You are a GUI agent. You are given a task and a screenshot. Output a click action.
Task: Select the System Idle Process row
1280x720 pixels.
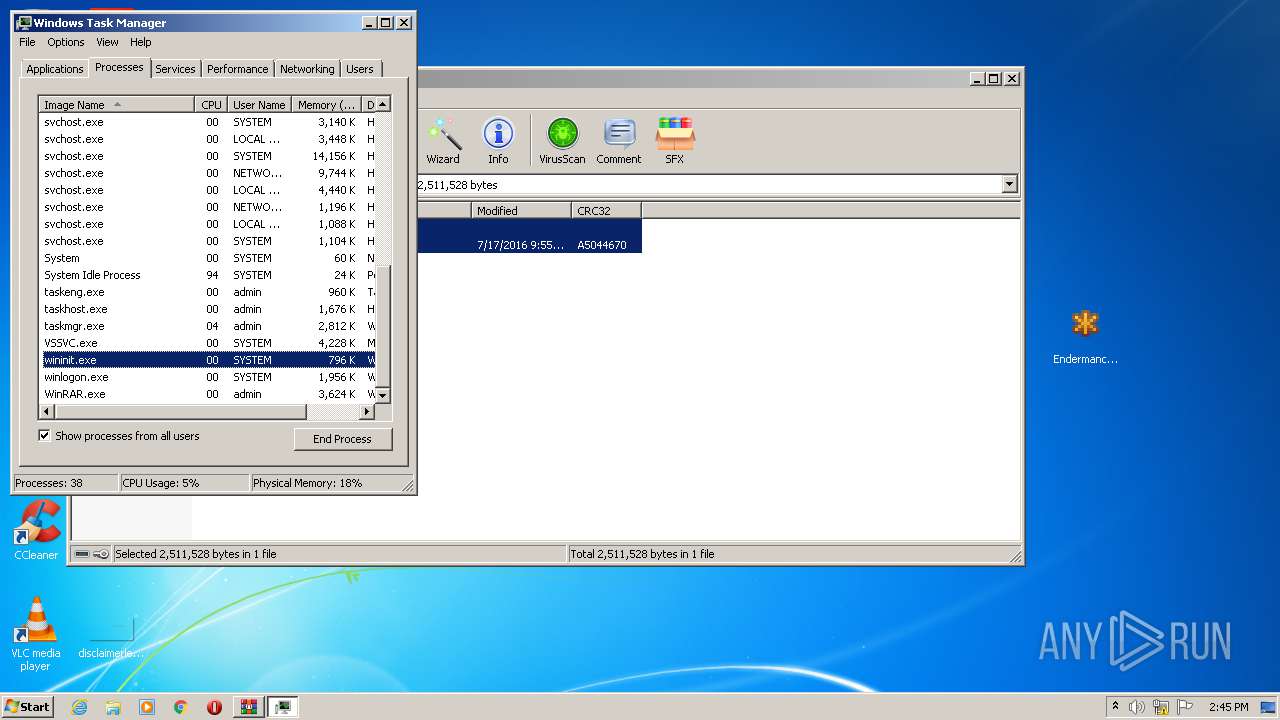pyautogui.click(x=207, y=275)
